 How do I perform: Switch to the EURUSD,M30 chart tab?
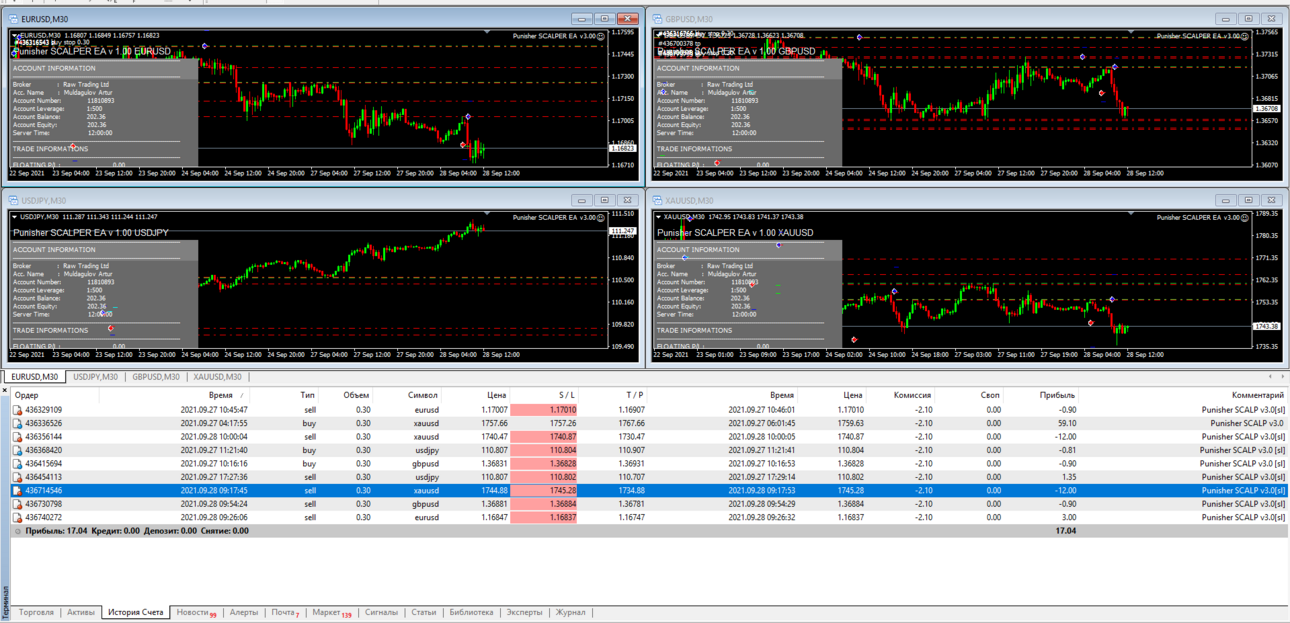pos(35,377)
